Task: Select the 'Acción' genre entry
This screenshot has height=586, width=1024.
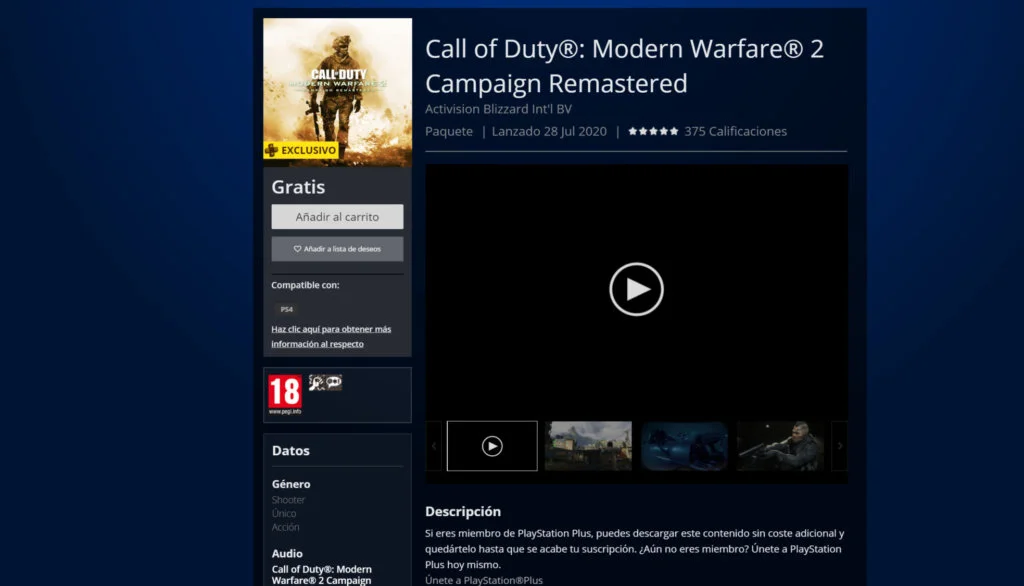Action: (285, 527)
